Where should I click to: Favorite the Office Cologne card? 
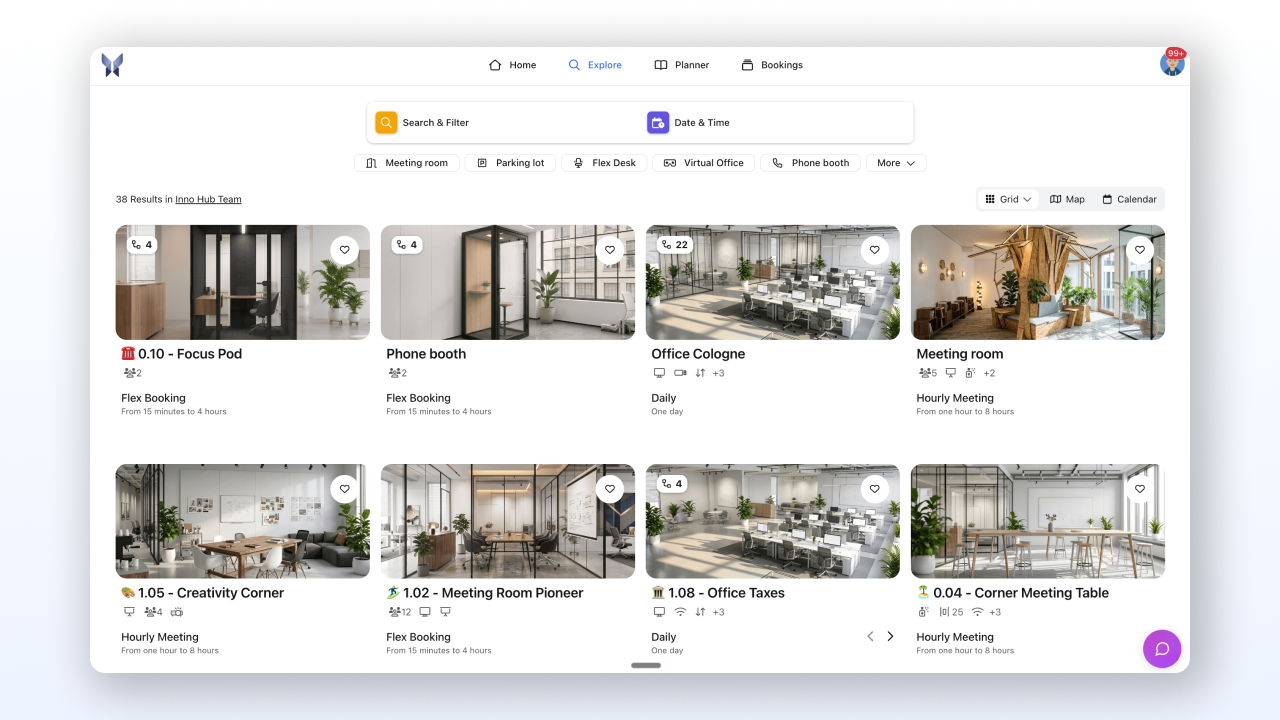coord(874,250)
